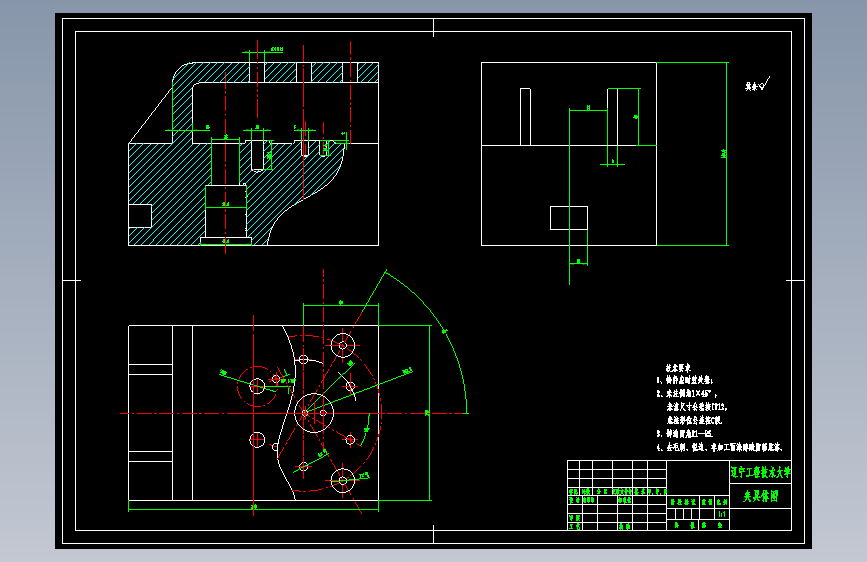Click the 夹具体图 drawing title
This screenshot has height=562, width=867.
coord(760,496)
